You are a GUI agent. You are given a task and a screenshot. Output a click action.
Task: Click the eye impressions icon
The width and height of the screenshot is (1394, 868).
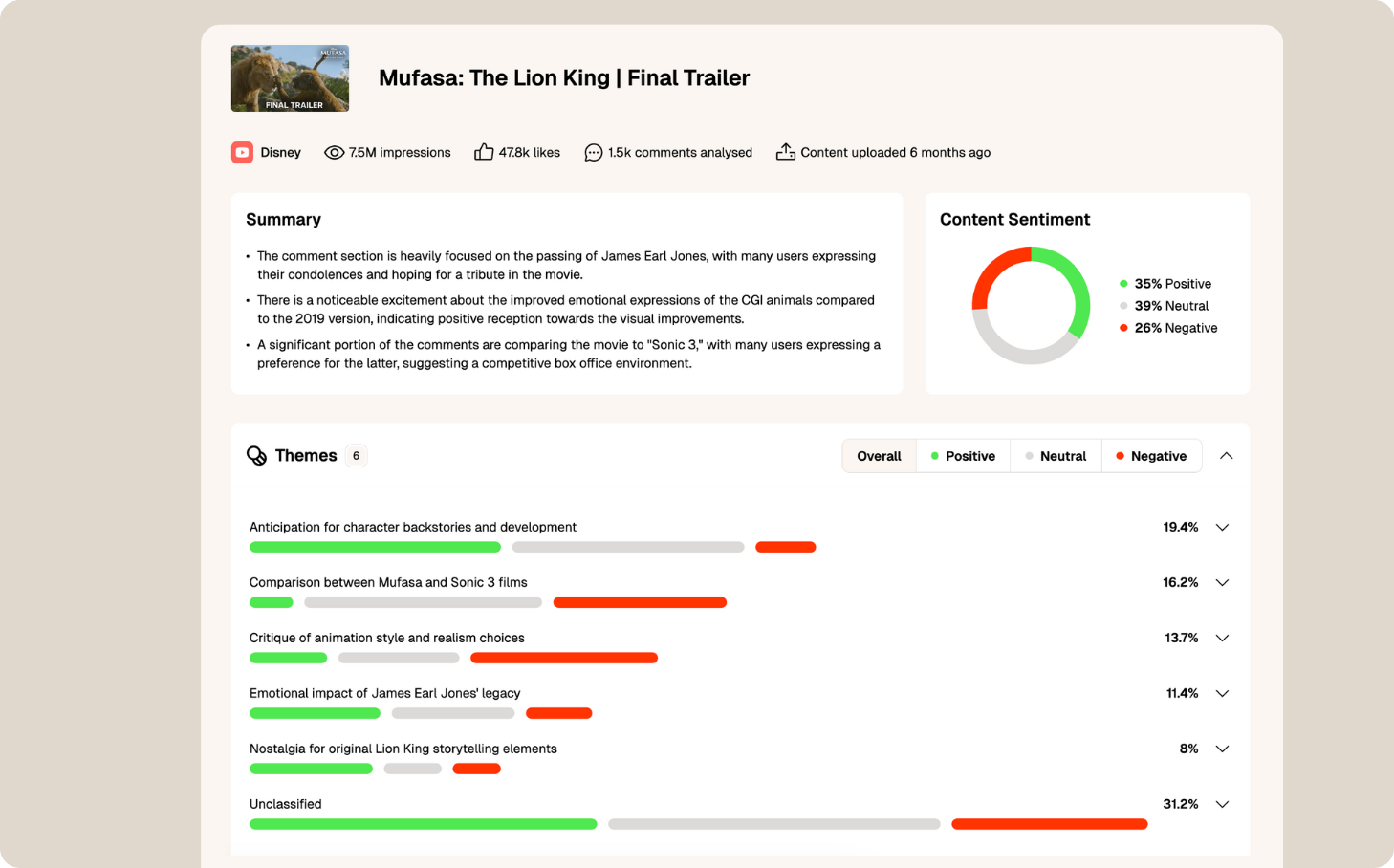(334, 153)
